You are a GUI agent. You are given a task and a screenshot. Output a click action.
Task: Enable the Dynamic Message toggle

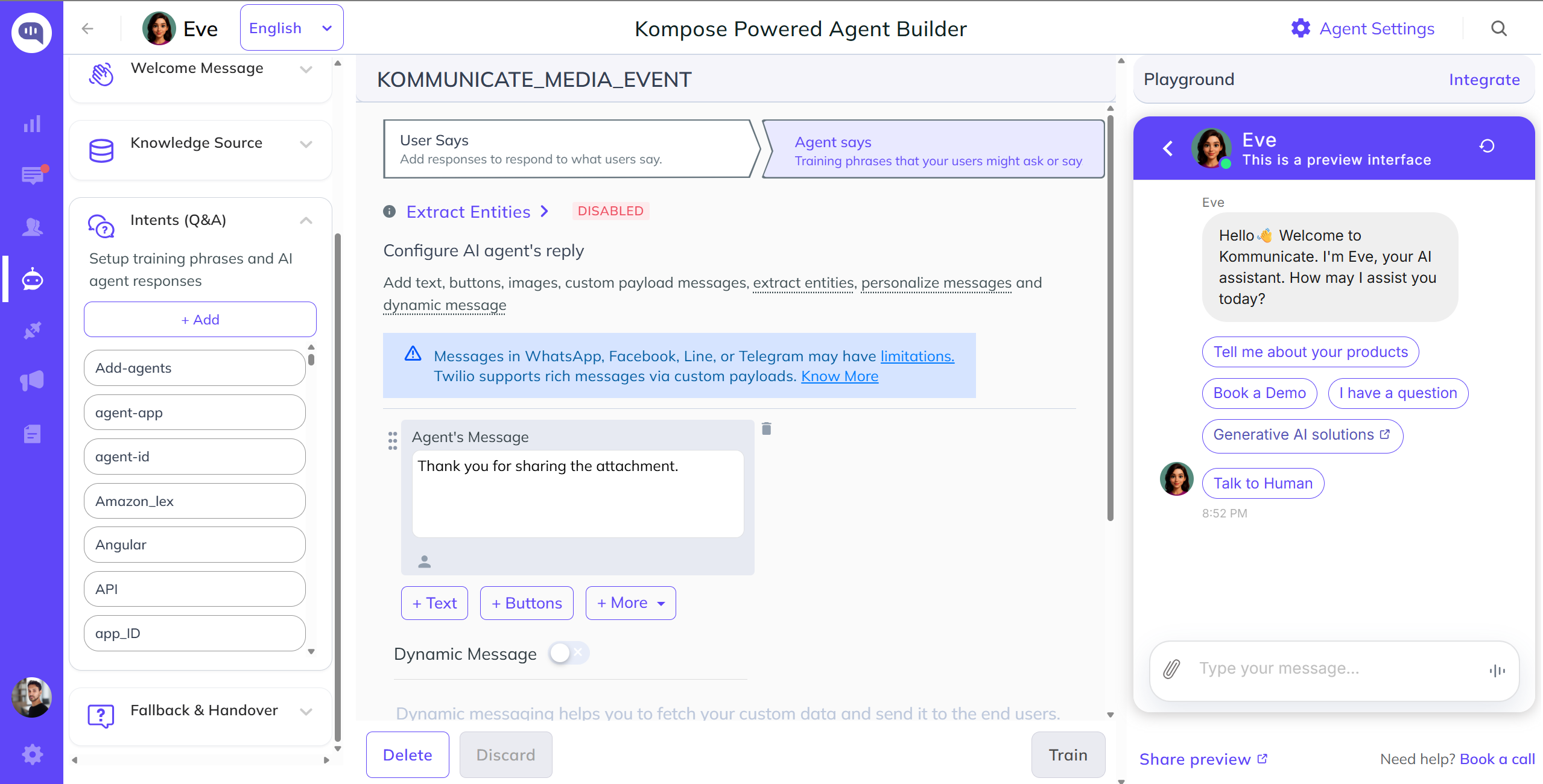tap(569, 653)
